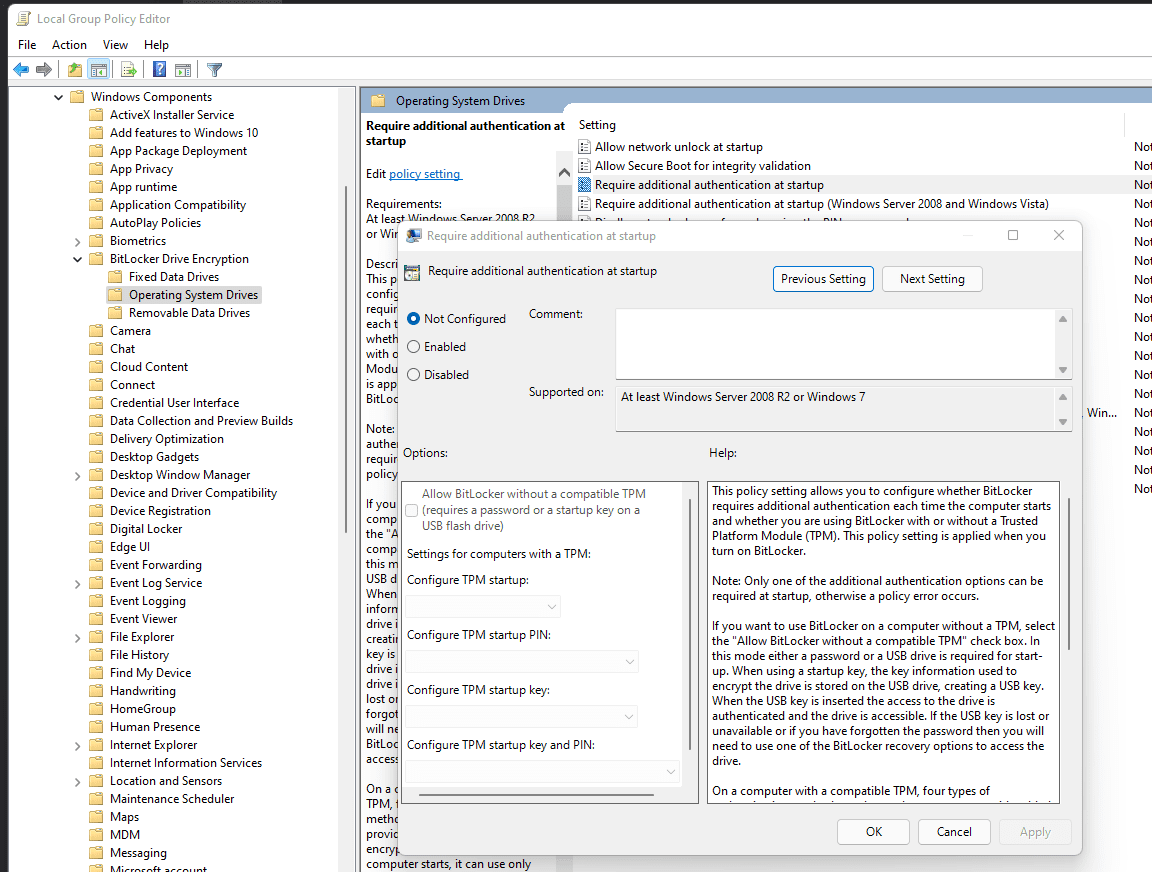Viewport: 1152px width, 872px height.
Task: Click the Filter funnel toolbar icon
Action: point(215,70)
